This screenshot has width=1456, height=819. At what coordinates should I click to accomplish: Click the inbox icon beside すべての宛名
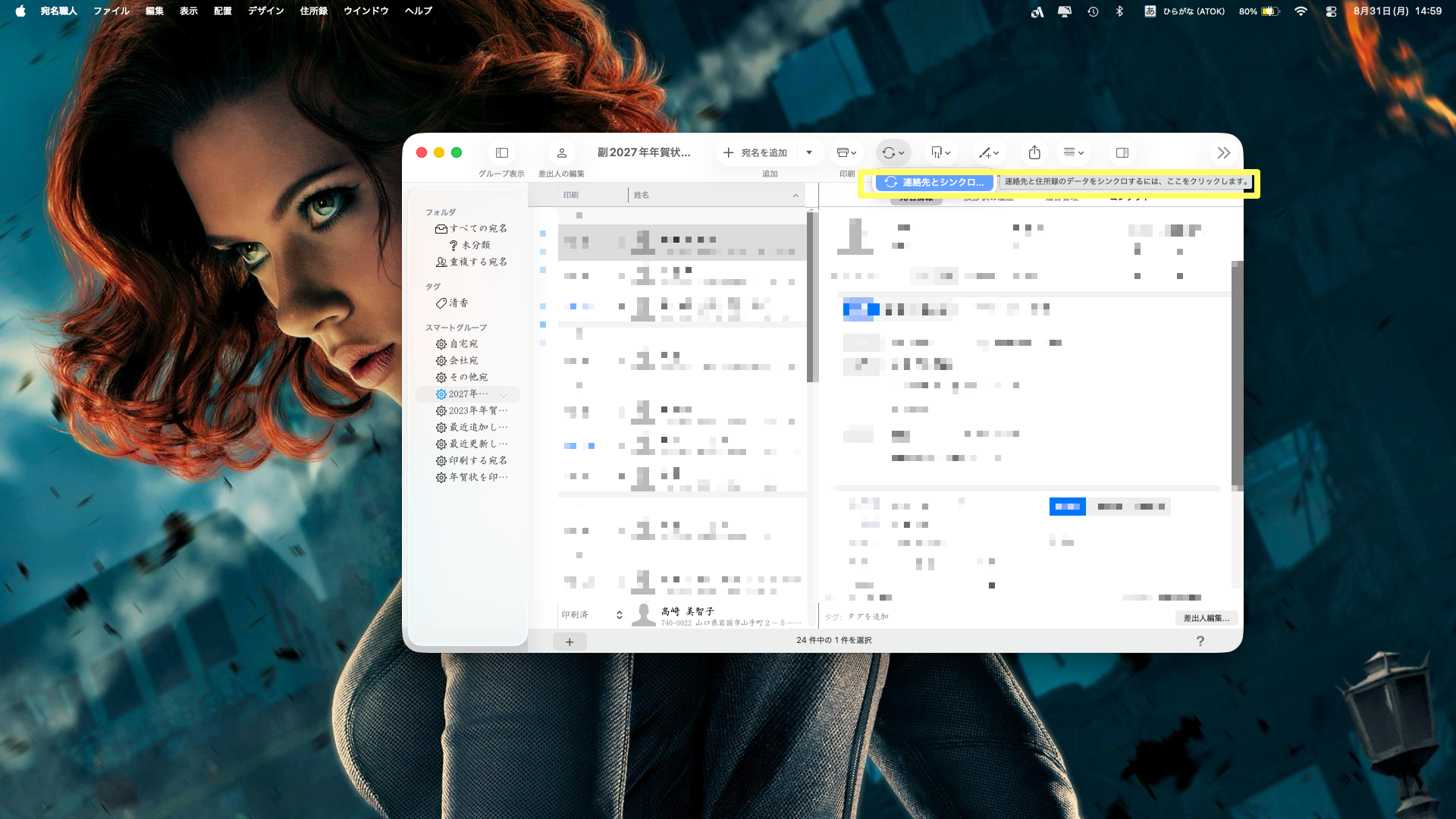441,228
